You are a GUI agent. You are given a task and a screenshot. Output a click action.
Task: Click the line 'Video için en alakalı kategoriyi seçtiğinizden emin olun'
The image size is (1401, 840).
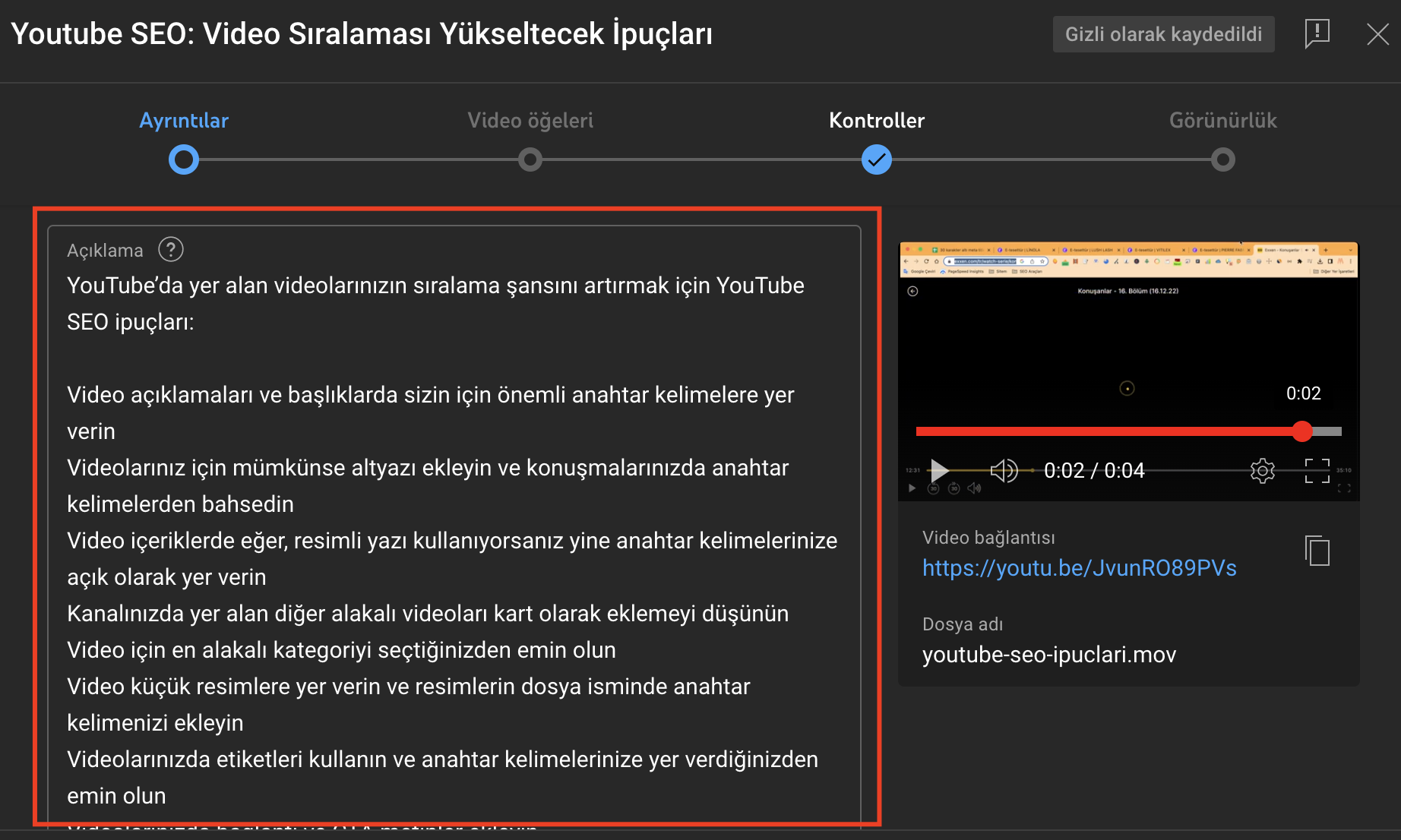[x=341, y=650]
